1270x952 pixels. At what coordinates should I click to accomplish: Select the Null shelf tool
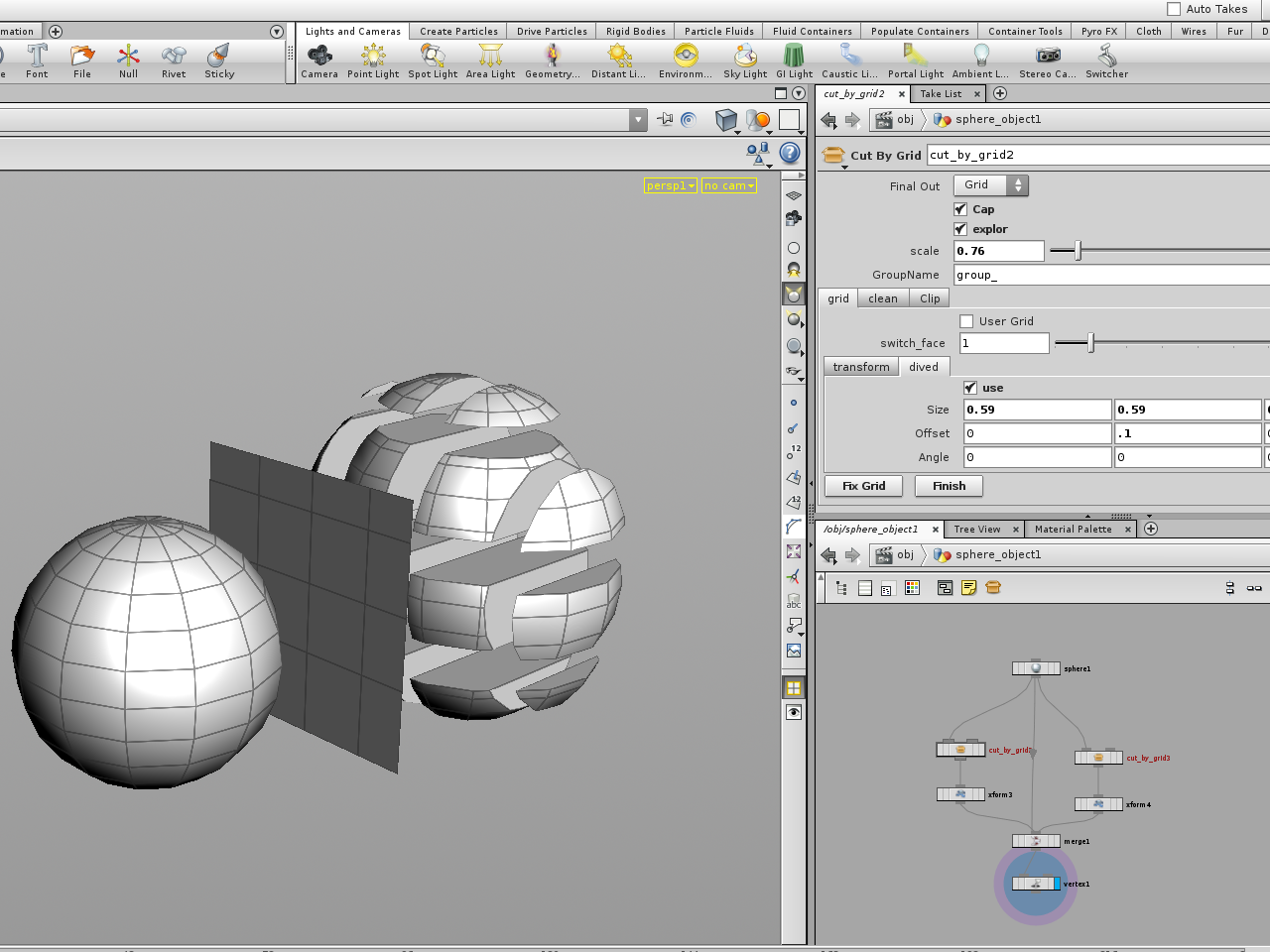[x=128, y=58]
